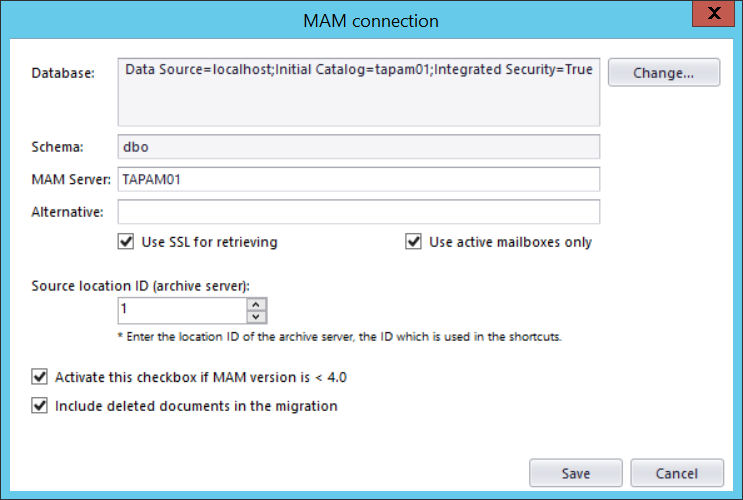
Task: Click the empty Alternative server field
Action: coord(358,212)
